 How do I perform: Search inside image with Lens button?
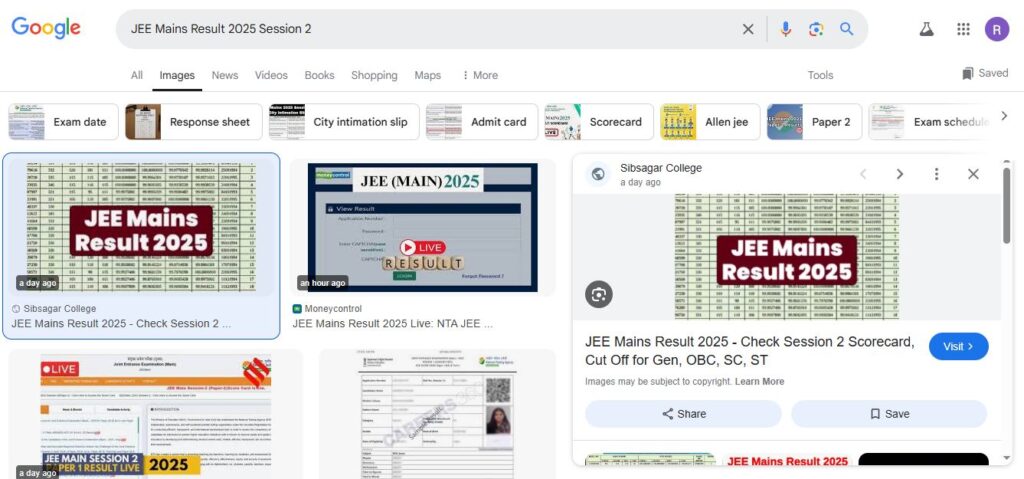tap(598, 295)
